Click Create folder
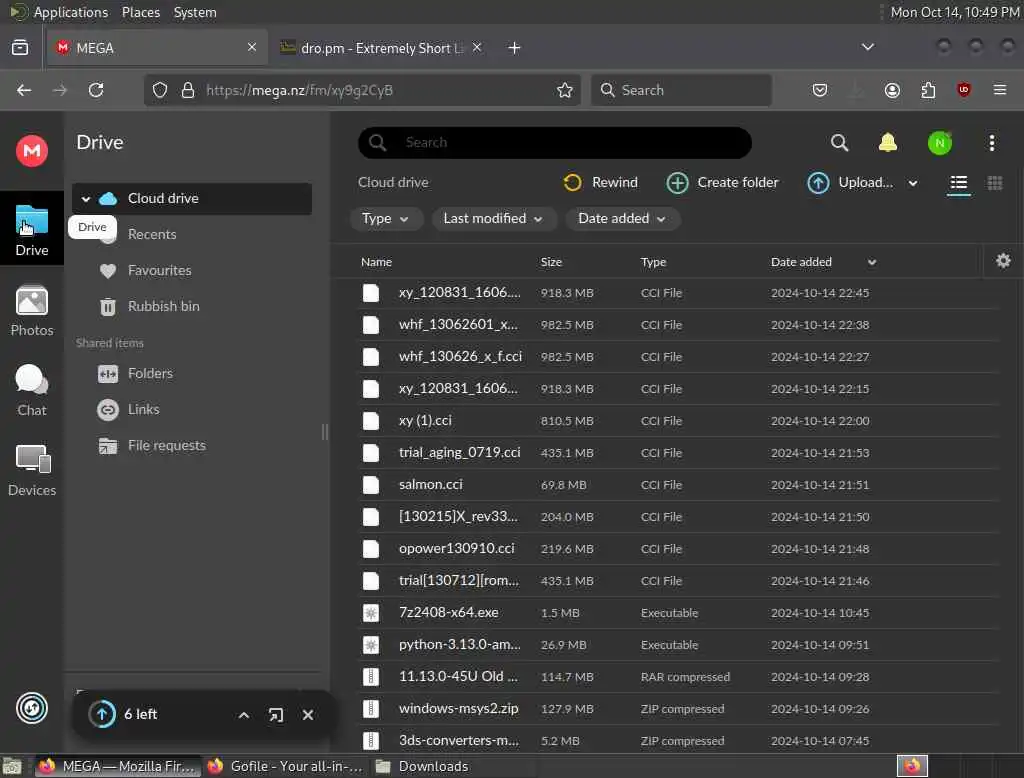The width and height of the screenshot is (1024, 778). 722,183
